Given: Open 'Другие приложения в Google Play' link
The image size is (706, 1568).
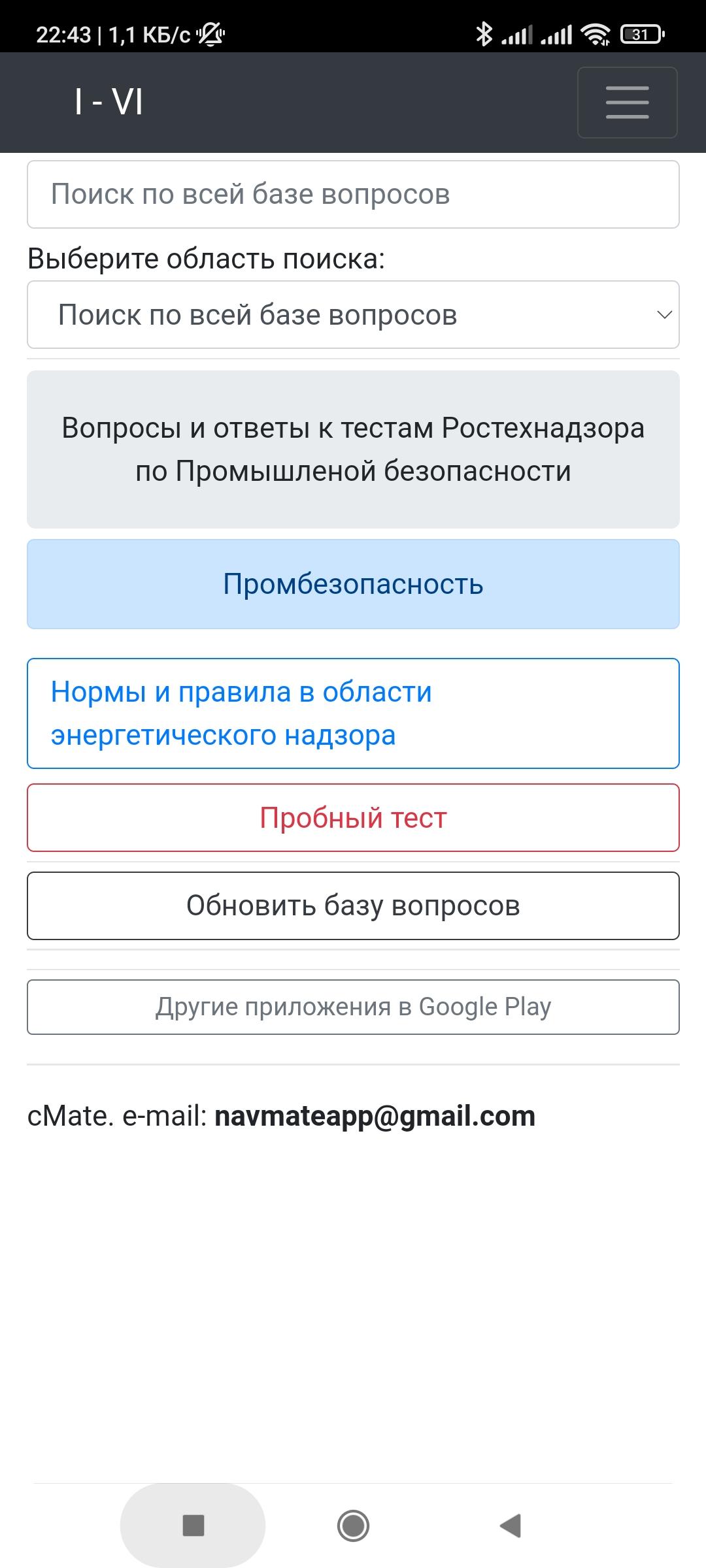Looking at the screenshot, I should [x=353, y=1007].
